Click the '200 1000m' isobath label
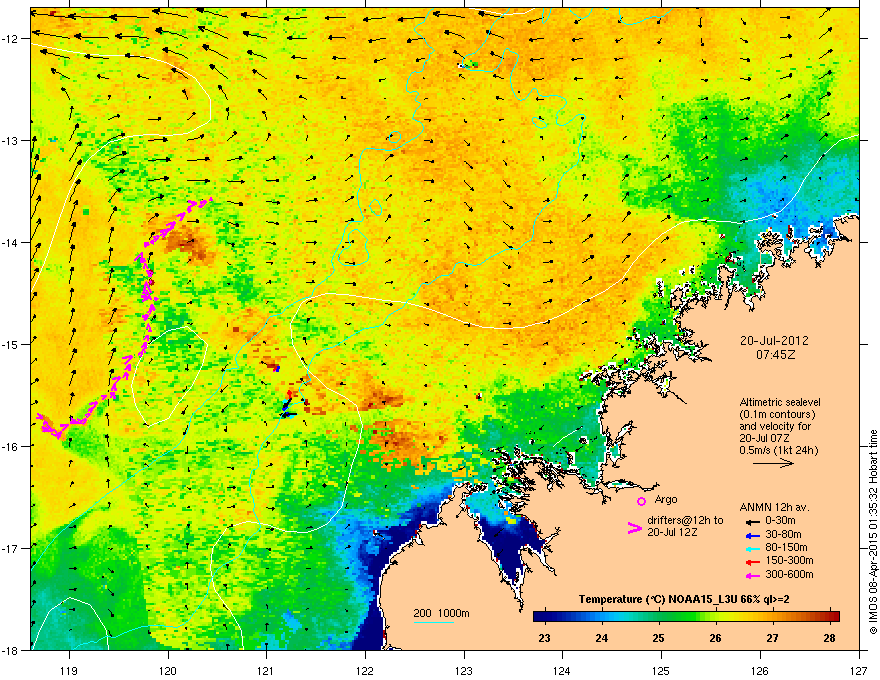This screenshot has width=880, height=680. pyautogui.click(x=441, y=613)
